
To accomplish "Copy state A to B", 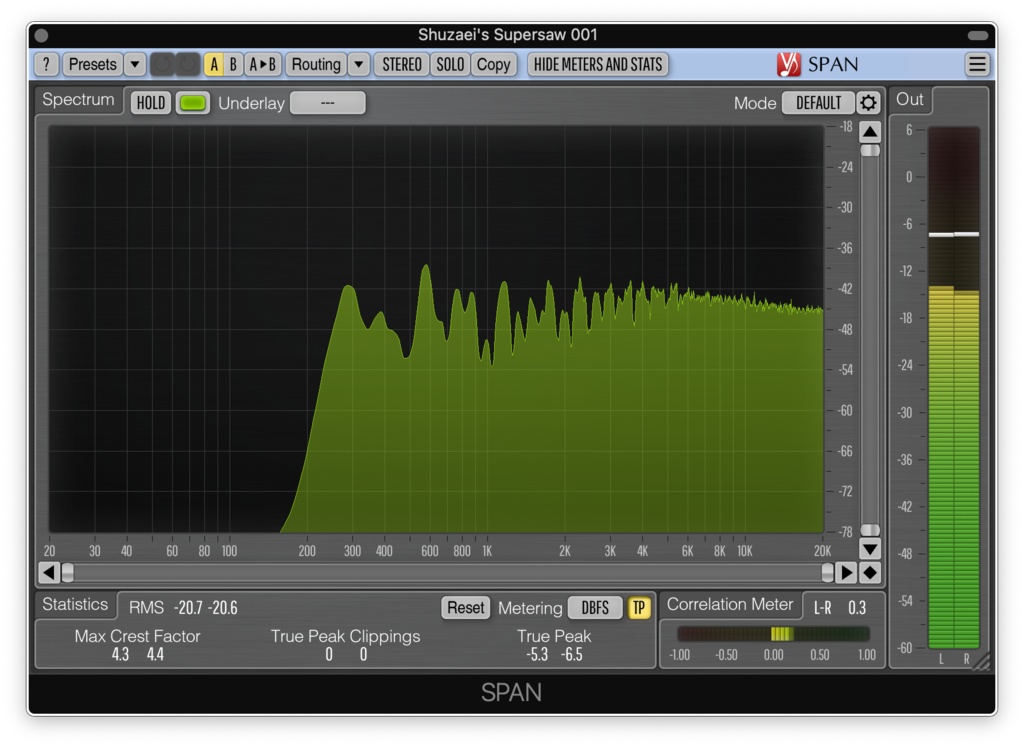I will (x=263, y=65).
